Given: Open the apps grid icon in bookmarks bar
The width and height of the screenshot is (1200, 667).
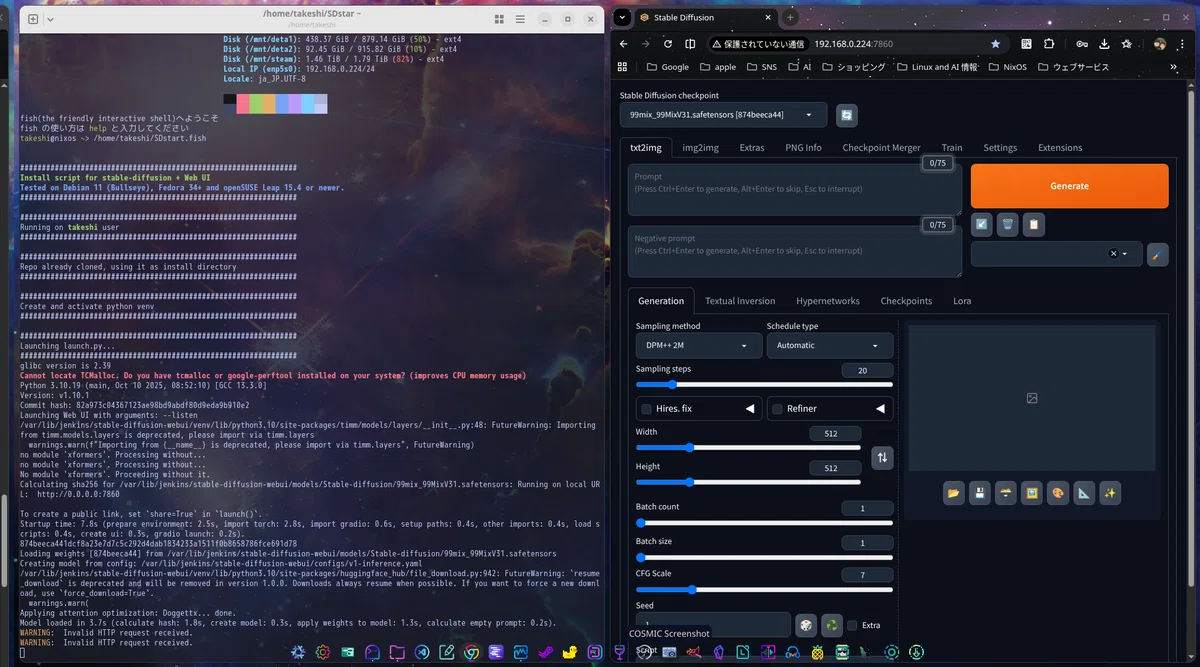Looking at the screenshot, I should coord(623,67).
